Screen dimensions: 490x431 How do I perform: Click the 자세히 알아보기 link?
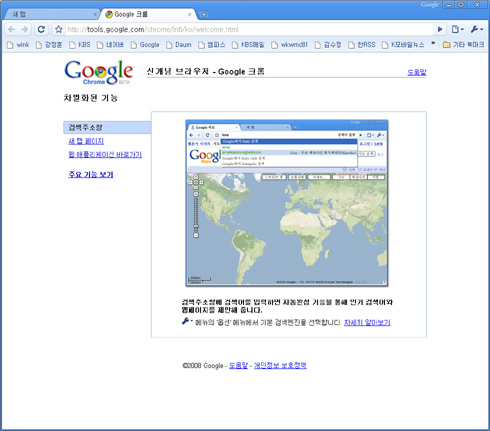(x=367, y=322)
